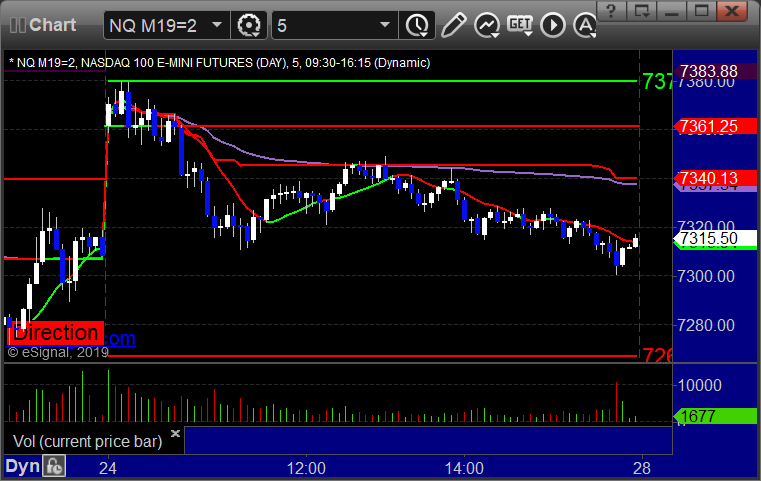761x481 pixels.
Task: Minimize the chart window
Action: (672, 11)
